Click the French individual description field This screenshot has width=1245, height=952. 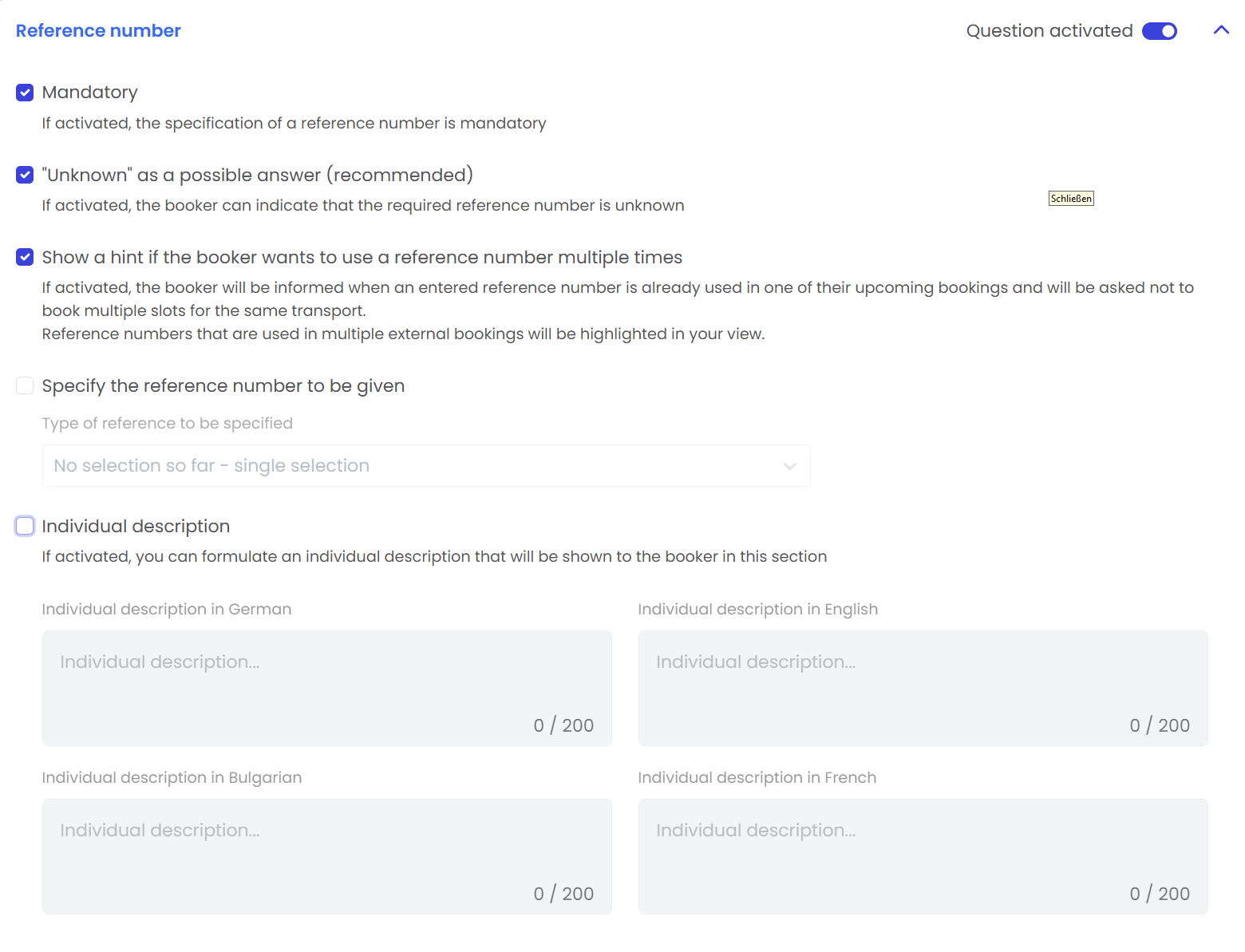coord(923,856)
